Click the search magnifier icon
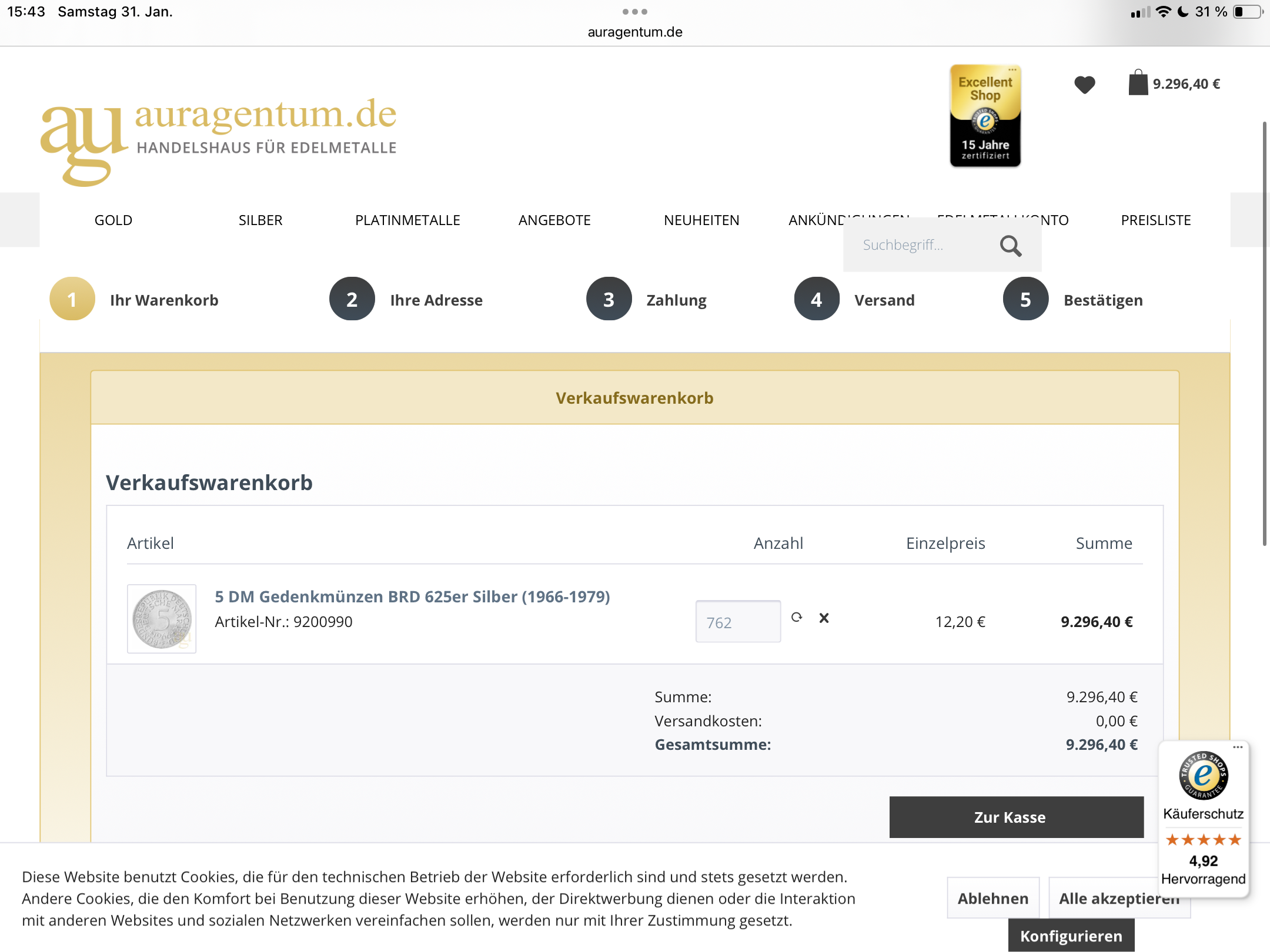Image resolution: width=1270 pixels, height=952 pixels. click(1010, 246)
